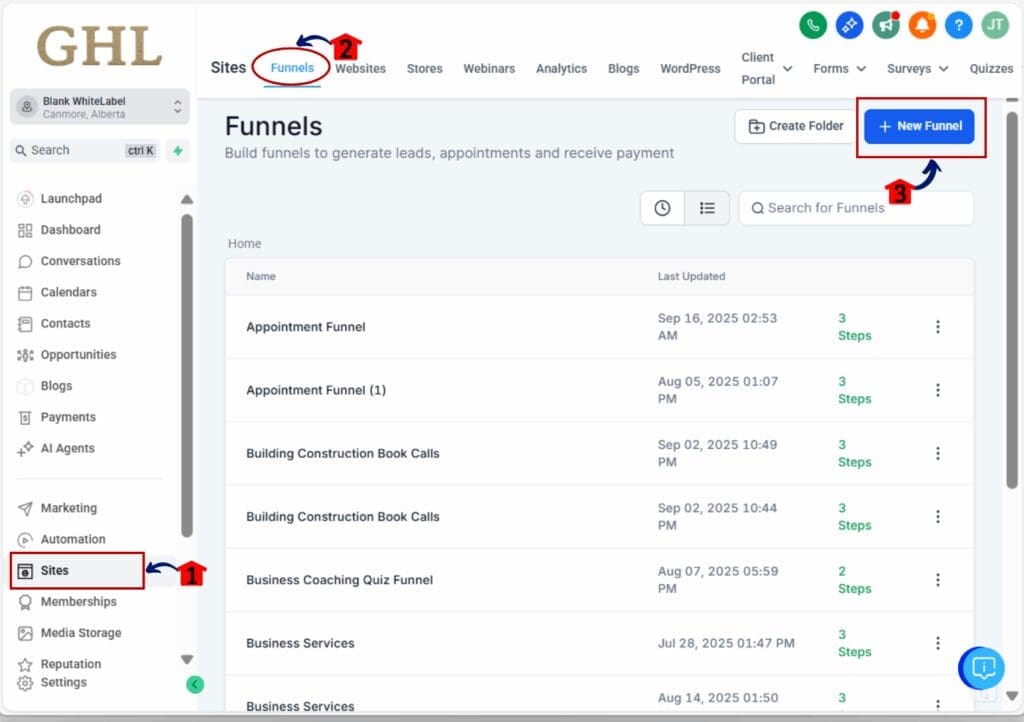The image size is (1024, 722).
Task: Expand the Client Portal dropdown
Action: 787,69
